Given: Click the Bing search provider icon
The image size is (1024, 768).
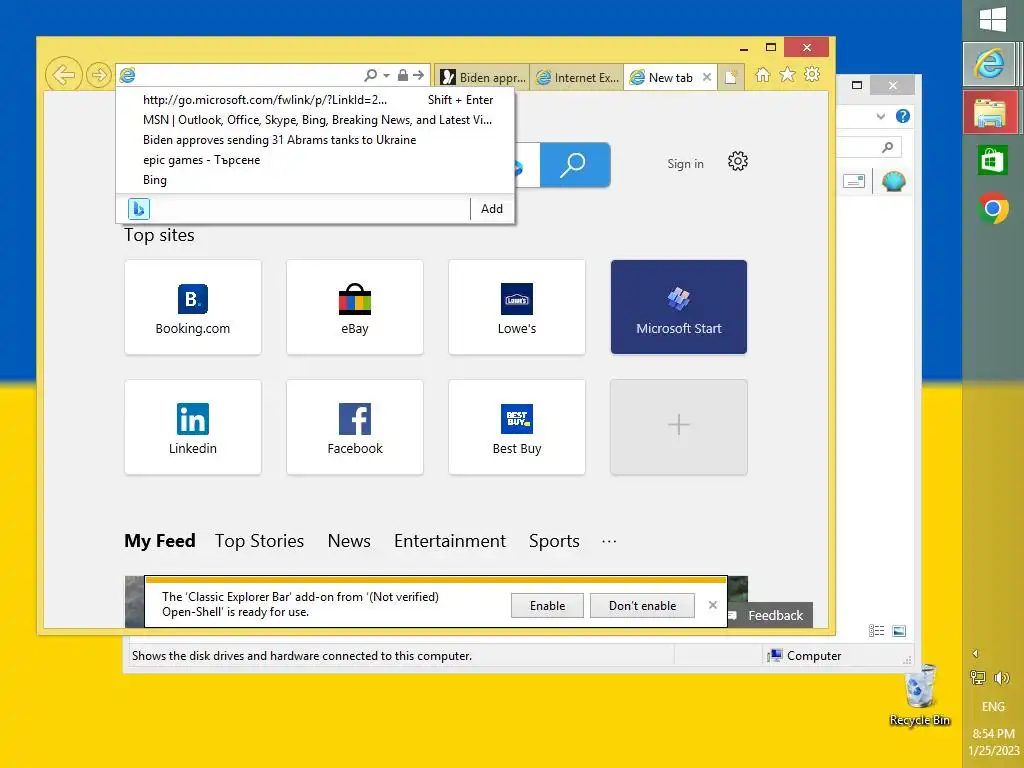Looking at the screenshot, I should (x=138, y=209).
